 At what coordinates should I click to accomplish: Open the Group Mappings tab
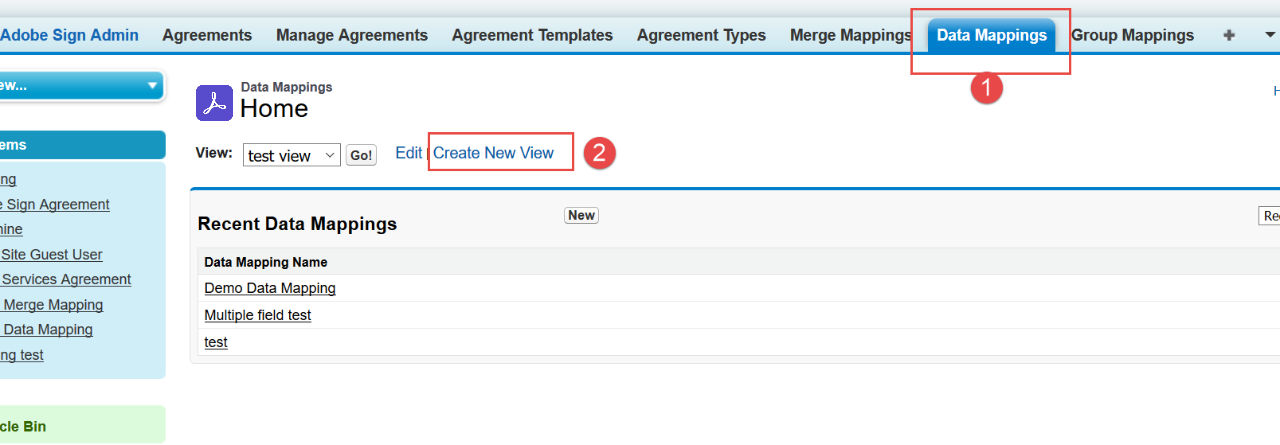pyautogui.click(x=1132, y=35)
